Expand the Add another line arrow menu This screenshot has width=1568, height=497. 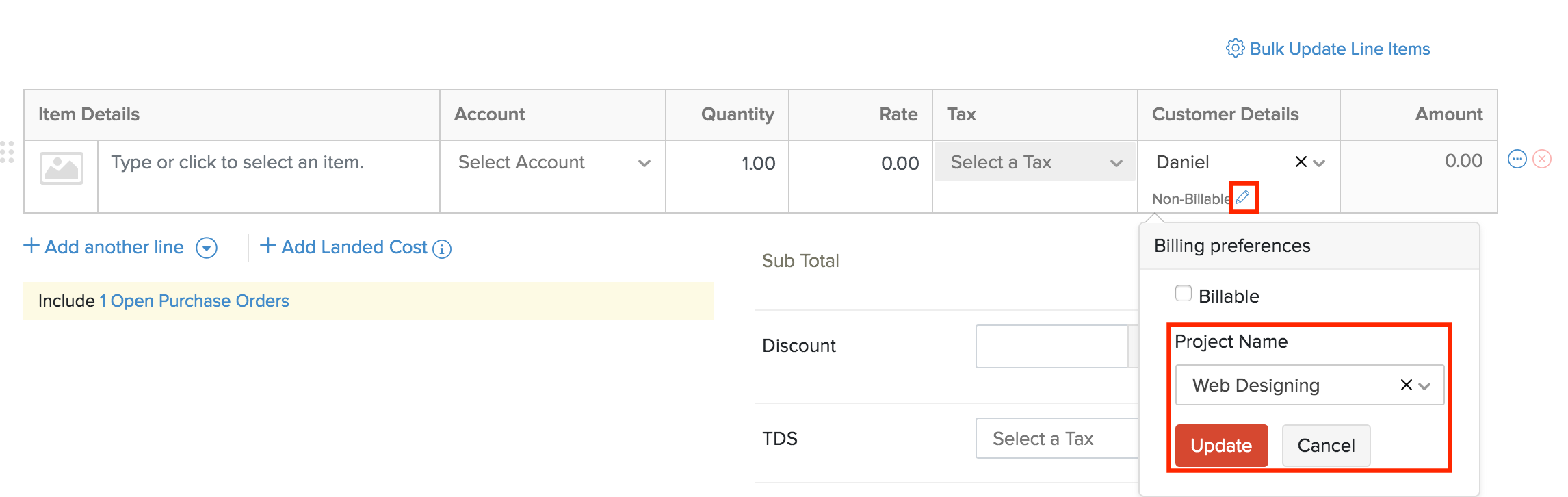click(207, 247)
